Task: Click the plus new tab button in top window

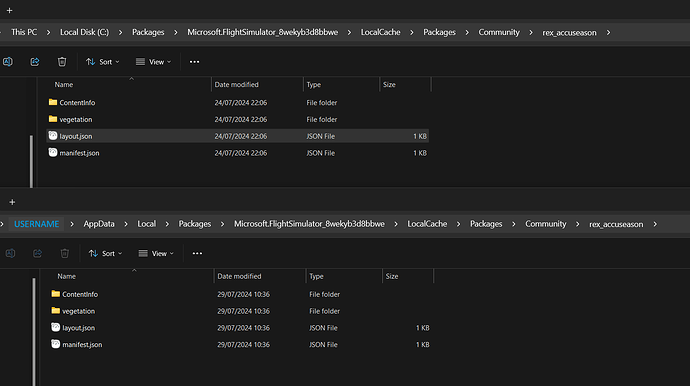Action: pyautogui.click(x=10, y=11)
